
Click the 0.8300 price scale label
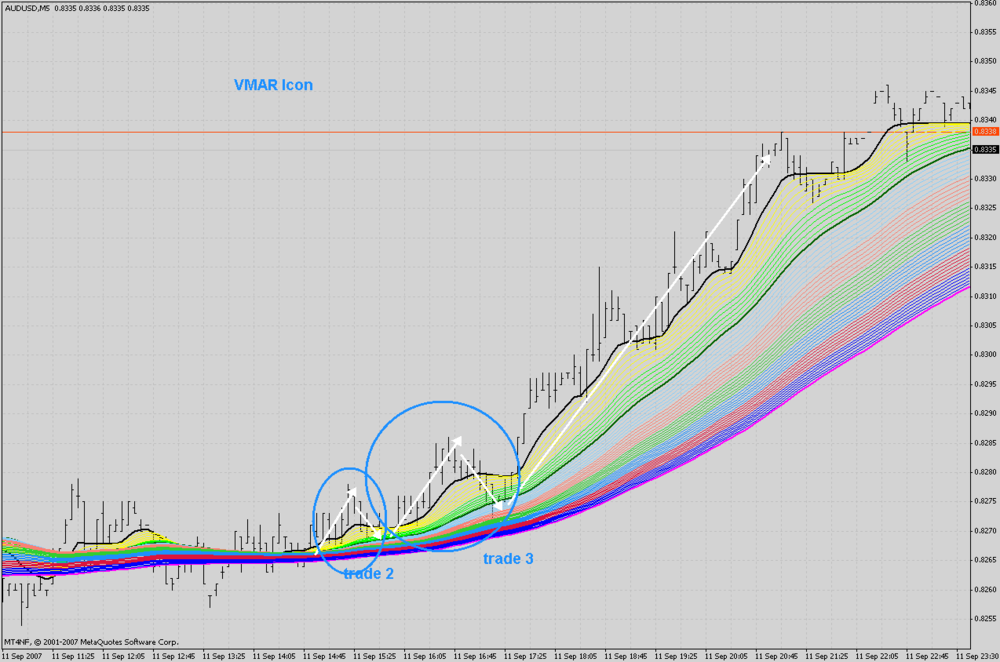(985, 355)
